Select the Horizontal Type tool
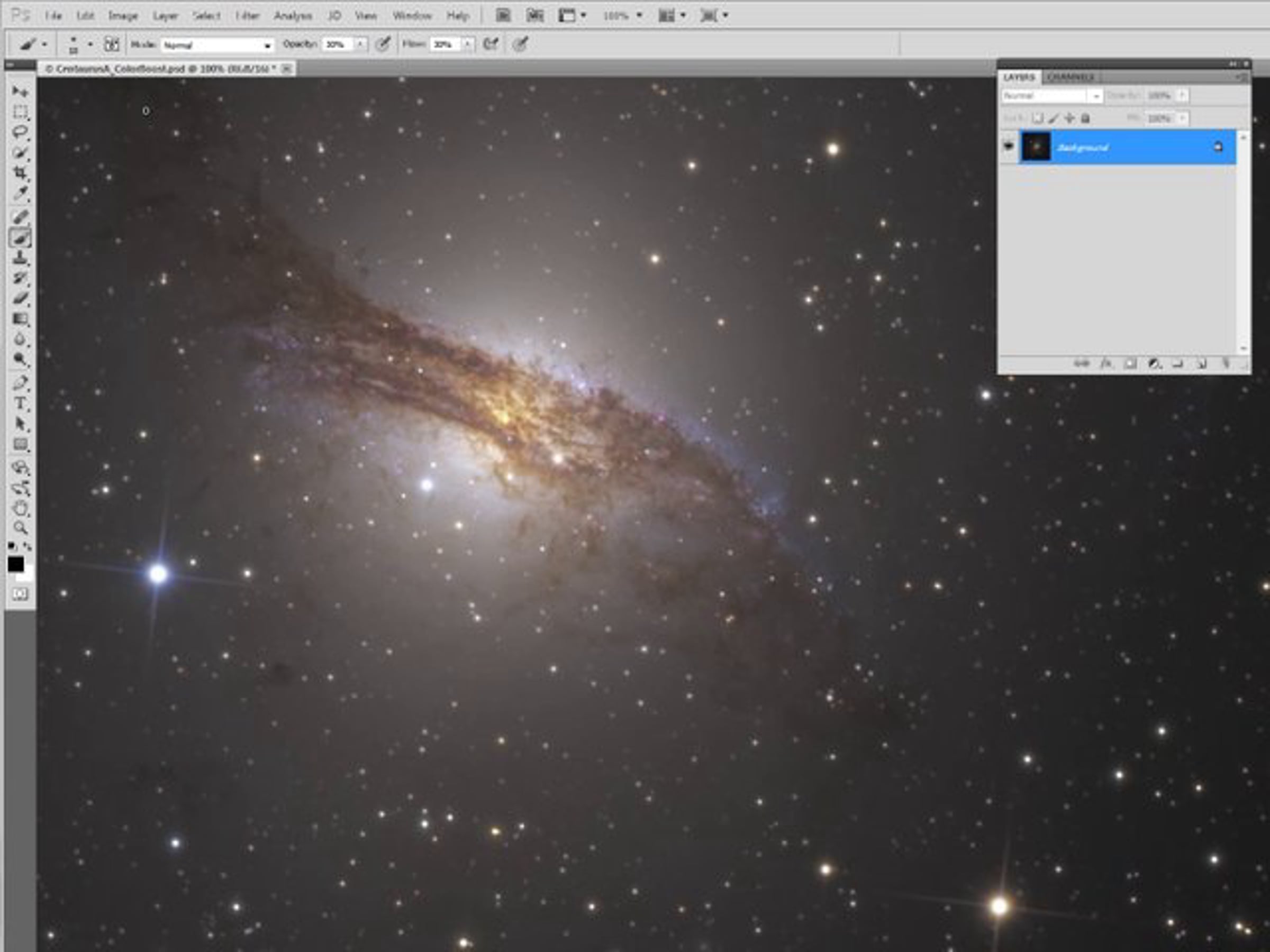This screenshot has width=1270, height=952. pyautogui.click(x=20, y=404)
